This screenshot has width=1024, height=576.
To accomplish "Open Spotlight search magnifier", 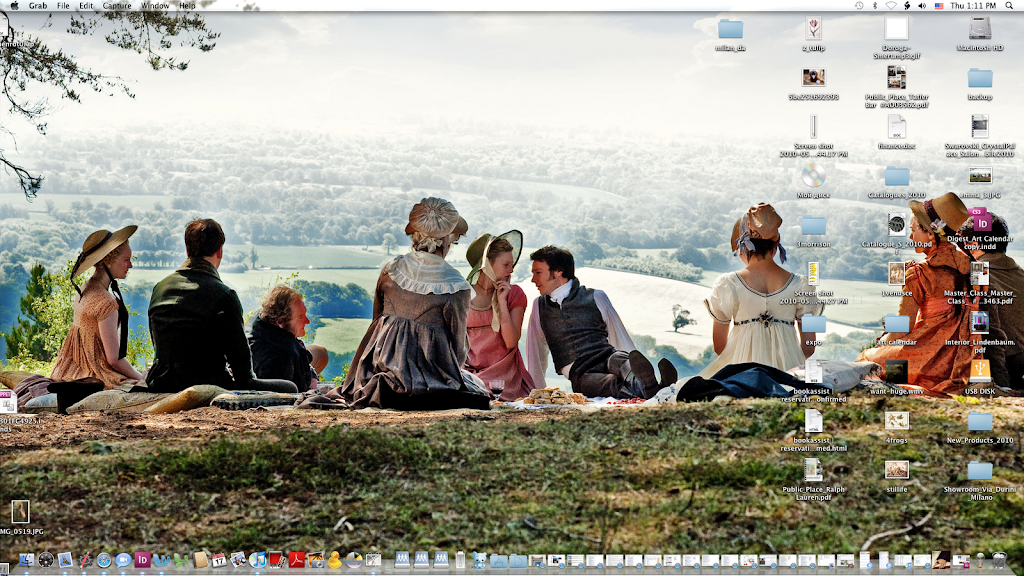I will [x=1009, y=5].
